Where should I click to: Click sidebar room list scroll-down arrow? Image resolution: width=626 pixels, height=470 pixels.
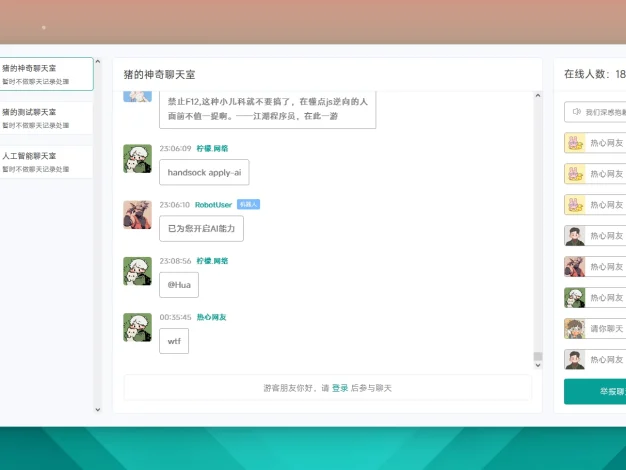point(98,409)
